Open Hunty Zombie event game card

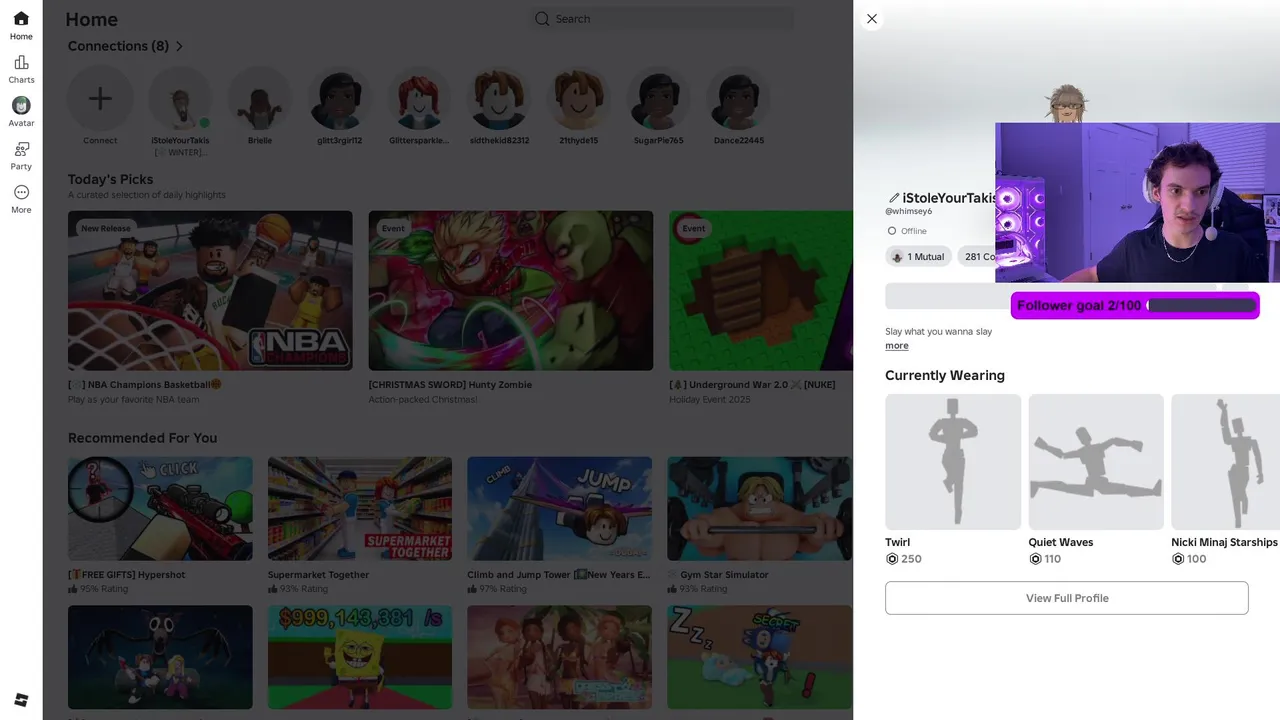click(511, 291)
